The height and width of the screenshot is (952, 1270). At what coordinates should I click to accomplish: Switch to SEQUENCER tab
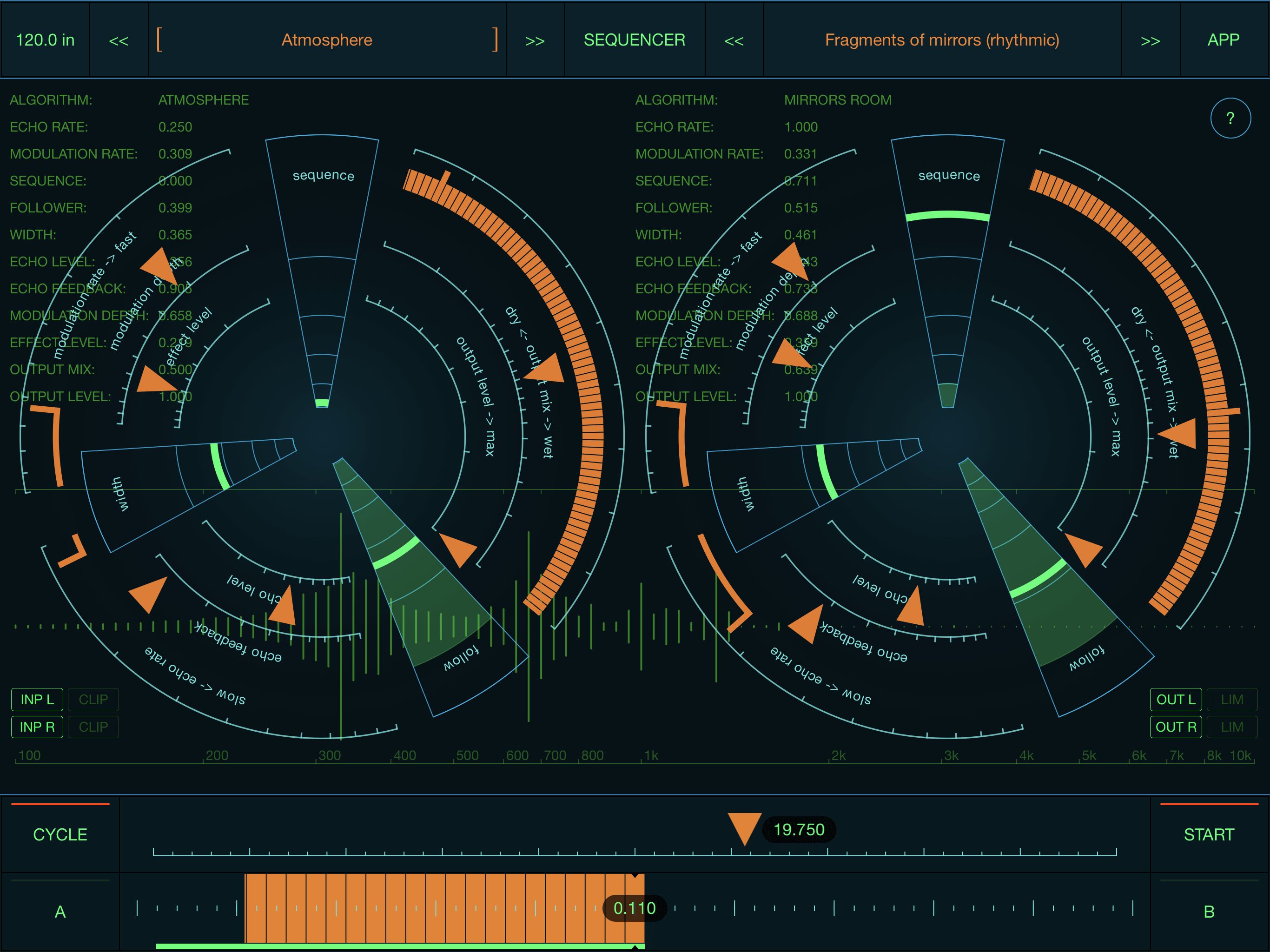click(634, 40)
